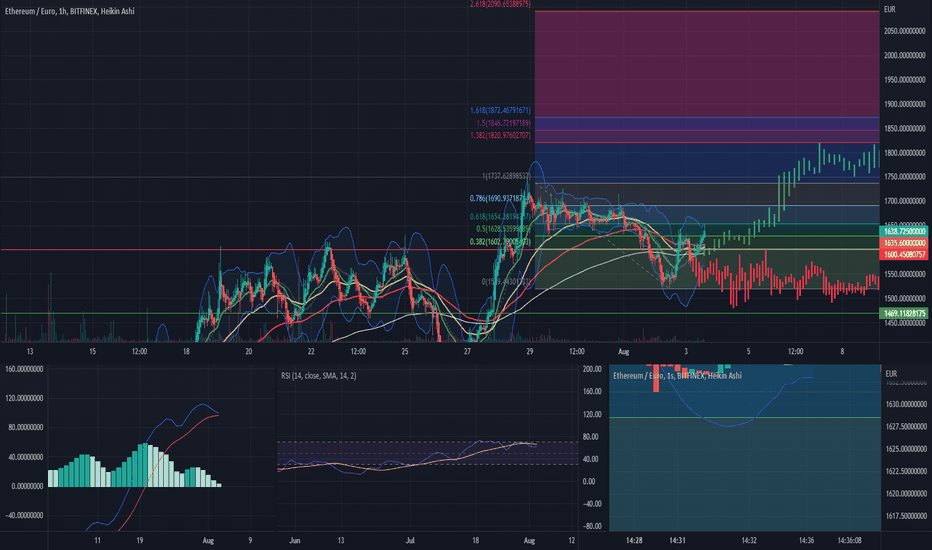This screenshot has height=550, width=932.
Task: Click 0.00000000 on the MACD panel axis
Action: coord(27,486)
